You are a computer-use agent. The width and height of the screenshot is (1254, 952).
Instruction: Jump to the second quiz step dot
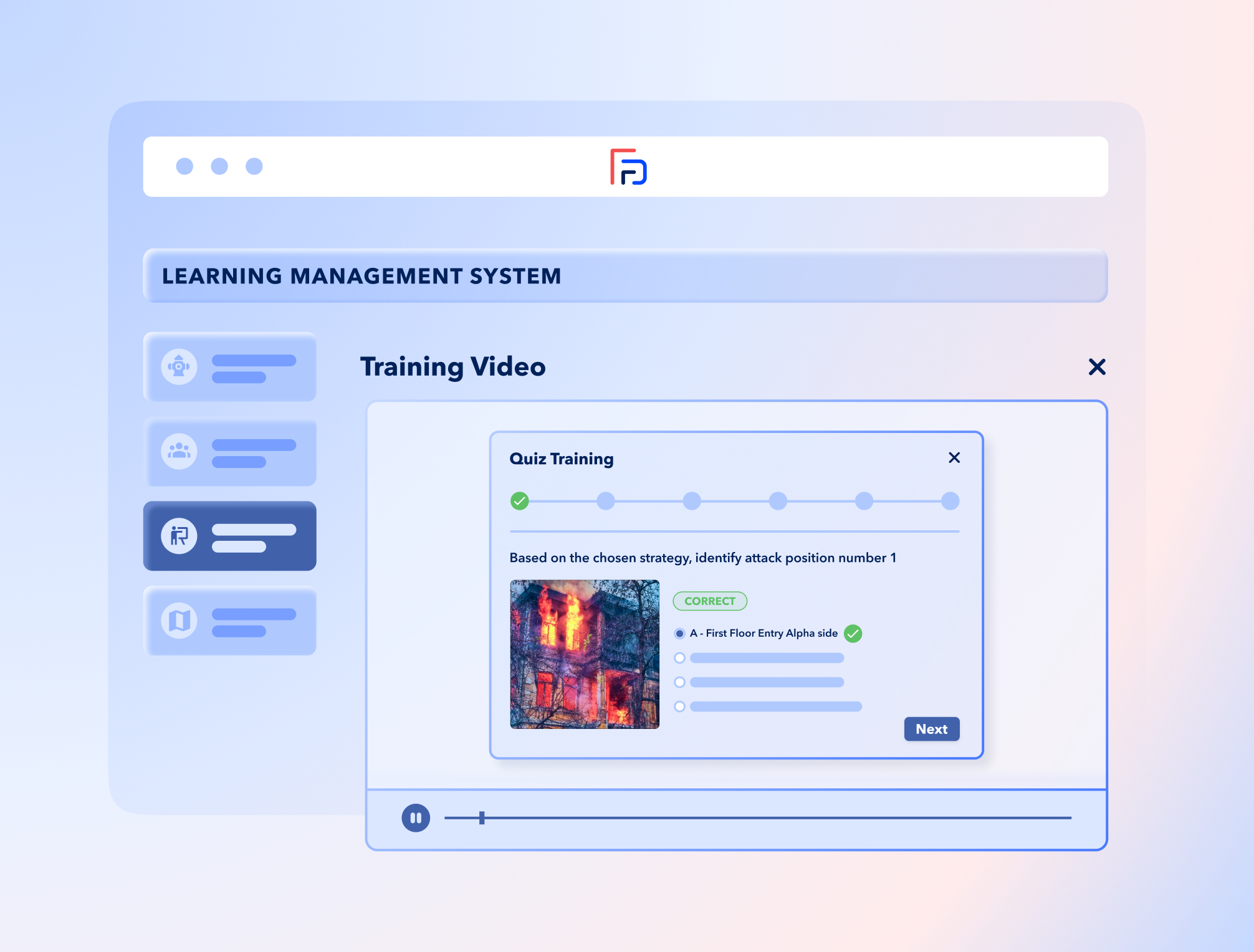click(606, 501)
